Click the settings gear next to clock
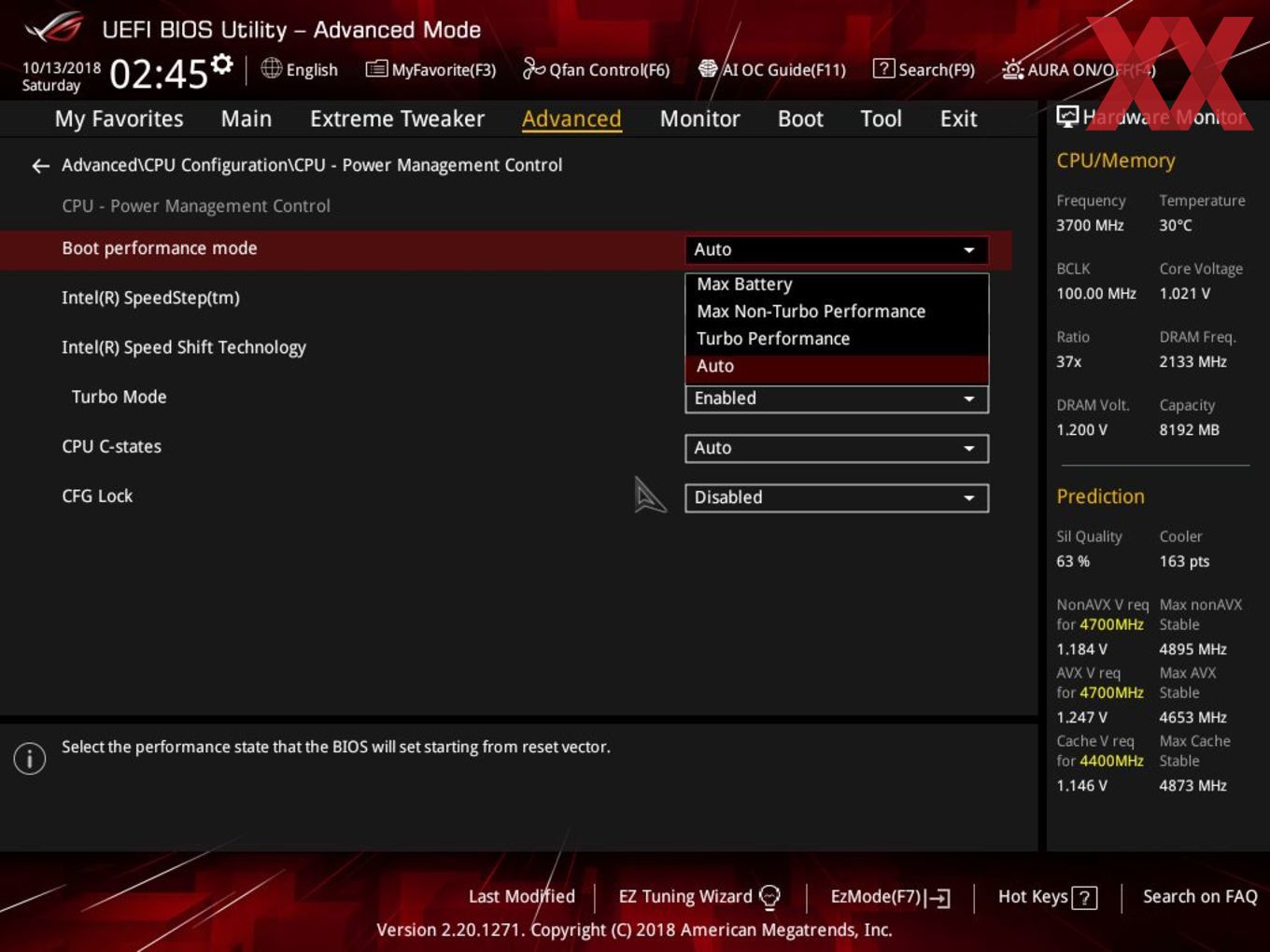This screenshot has height=952, width=1270. tap(222, 64)
